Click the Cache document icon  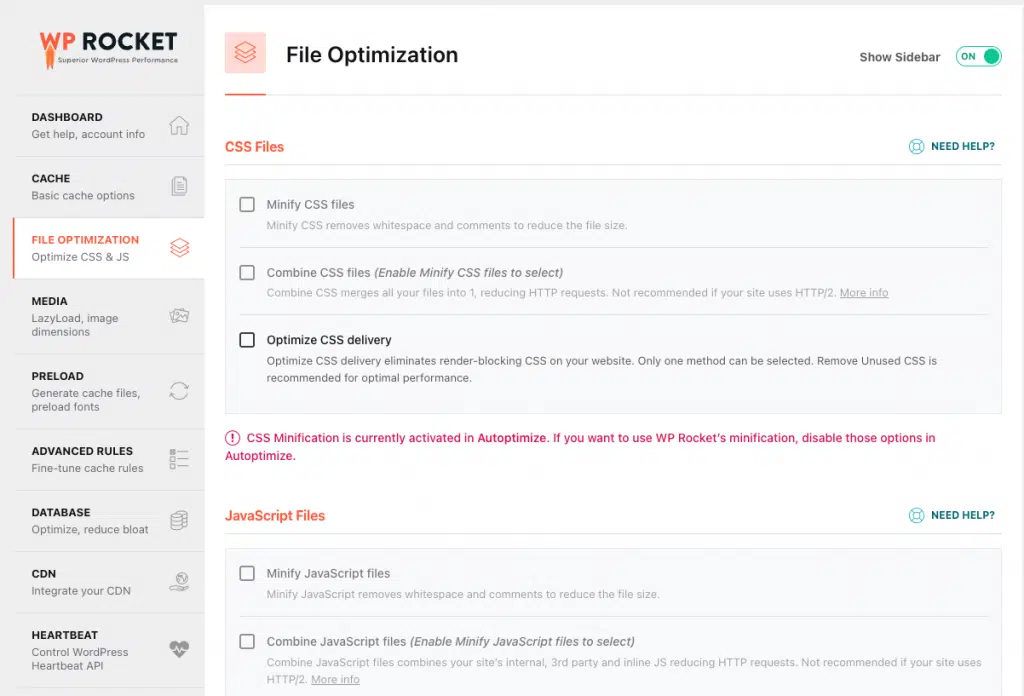179,186
